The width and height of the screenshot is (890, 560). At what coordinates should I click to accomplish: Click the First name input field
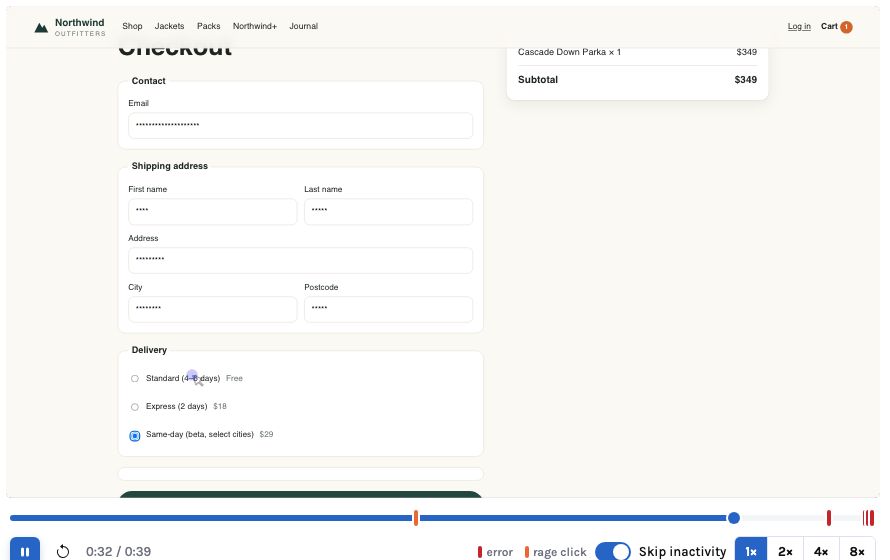(x=212, y=212)
